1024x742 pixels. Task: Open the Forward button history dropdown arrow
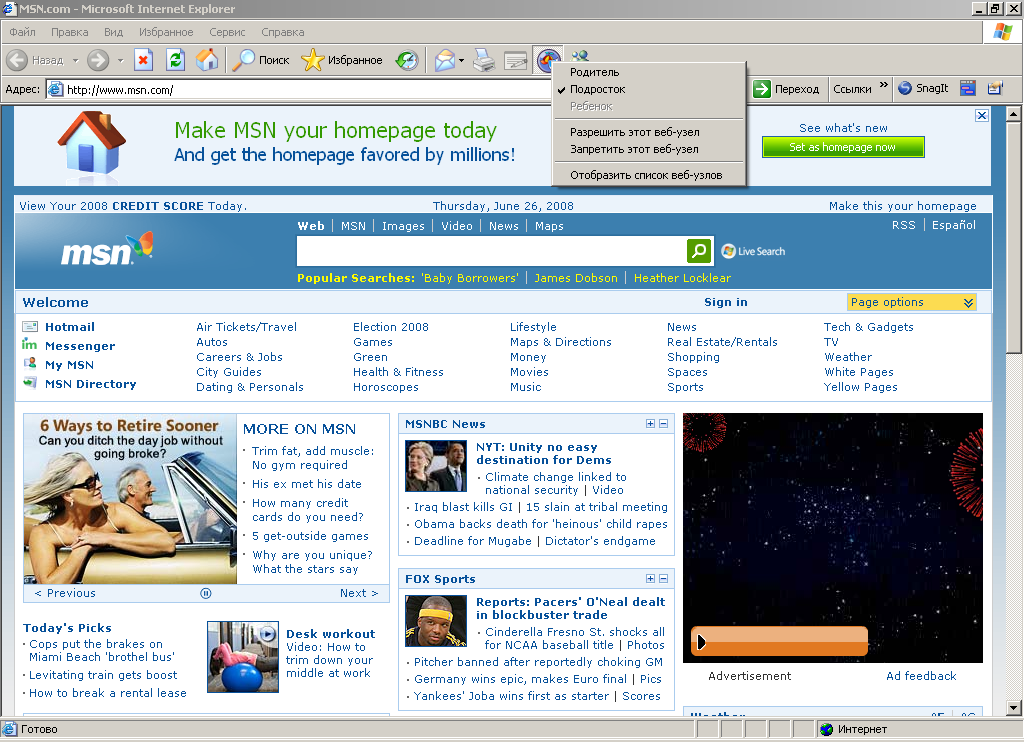pyautogui.click(x=120, y=61)
